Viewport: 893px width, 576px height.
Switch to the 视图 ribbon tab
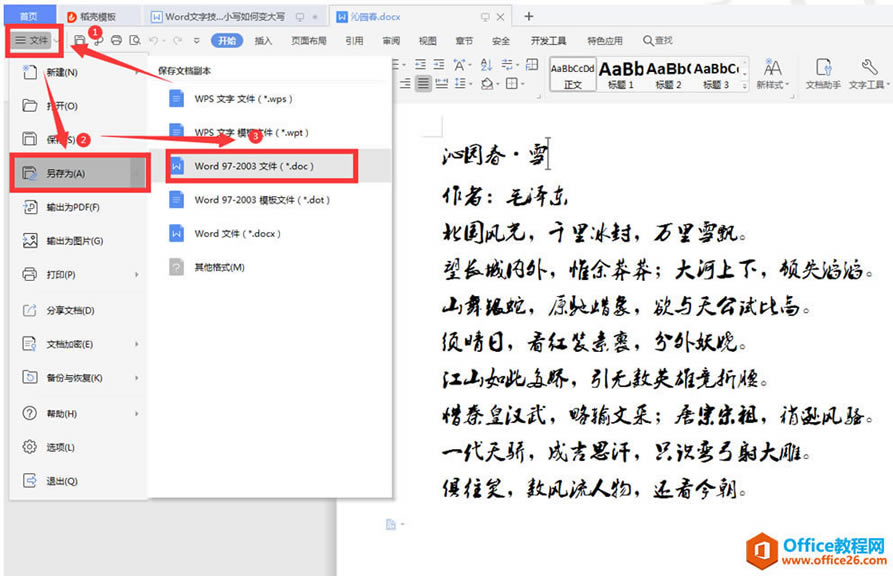427,40
